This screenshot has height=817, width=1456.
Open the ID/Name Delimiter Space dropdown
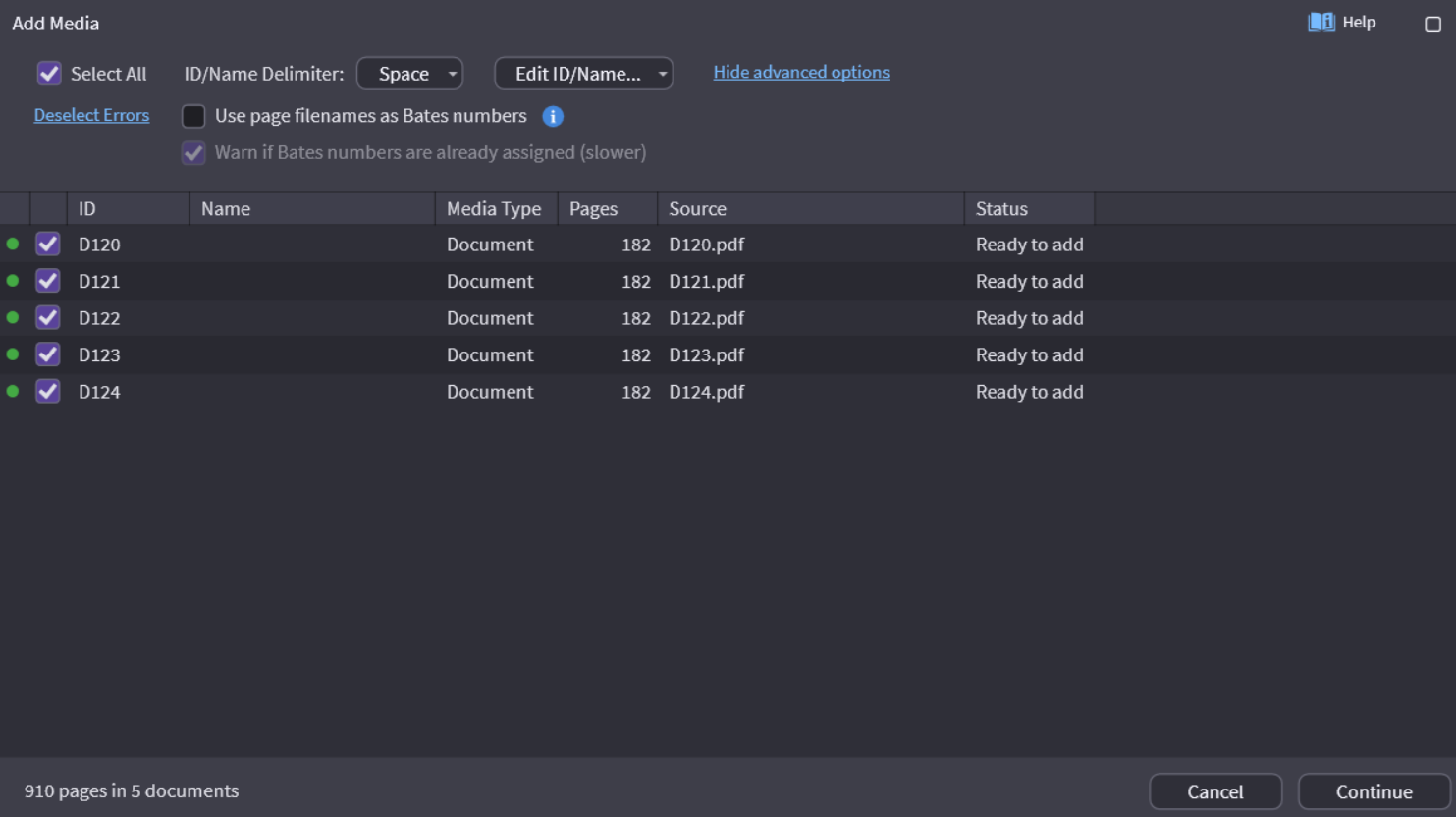tap(409, 74)
